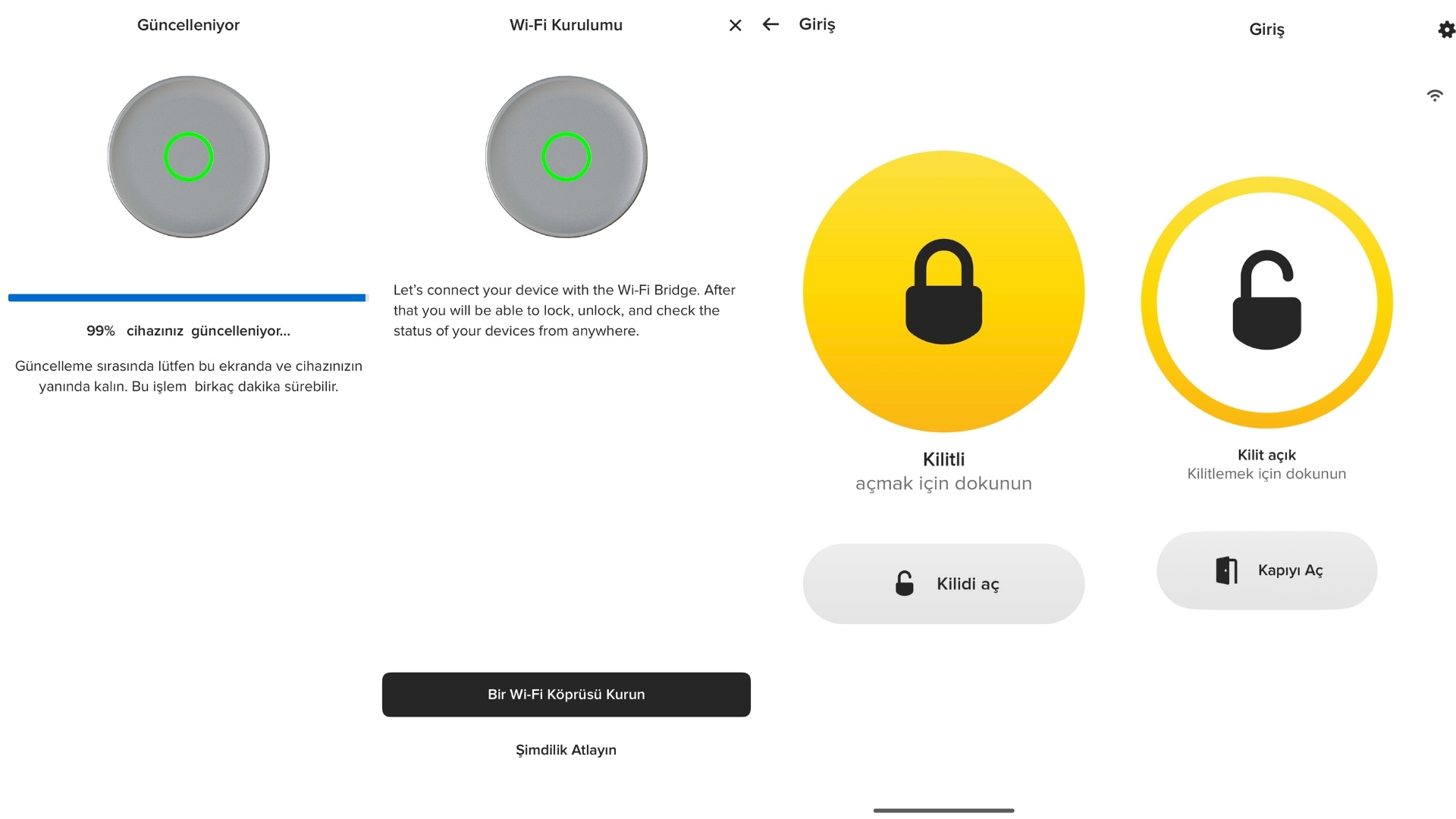Close the Wi-Fi Kurulumu screen
Image resolution: width=1456 pixels, height=819 pixels.
[x=735, y=25]
